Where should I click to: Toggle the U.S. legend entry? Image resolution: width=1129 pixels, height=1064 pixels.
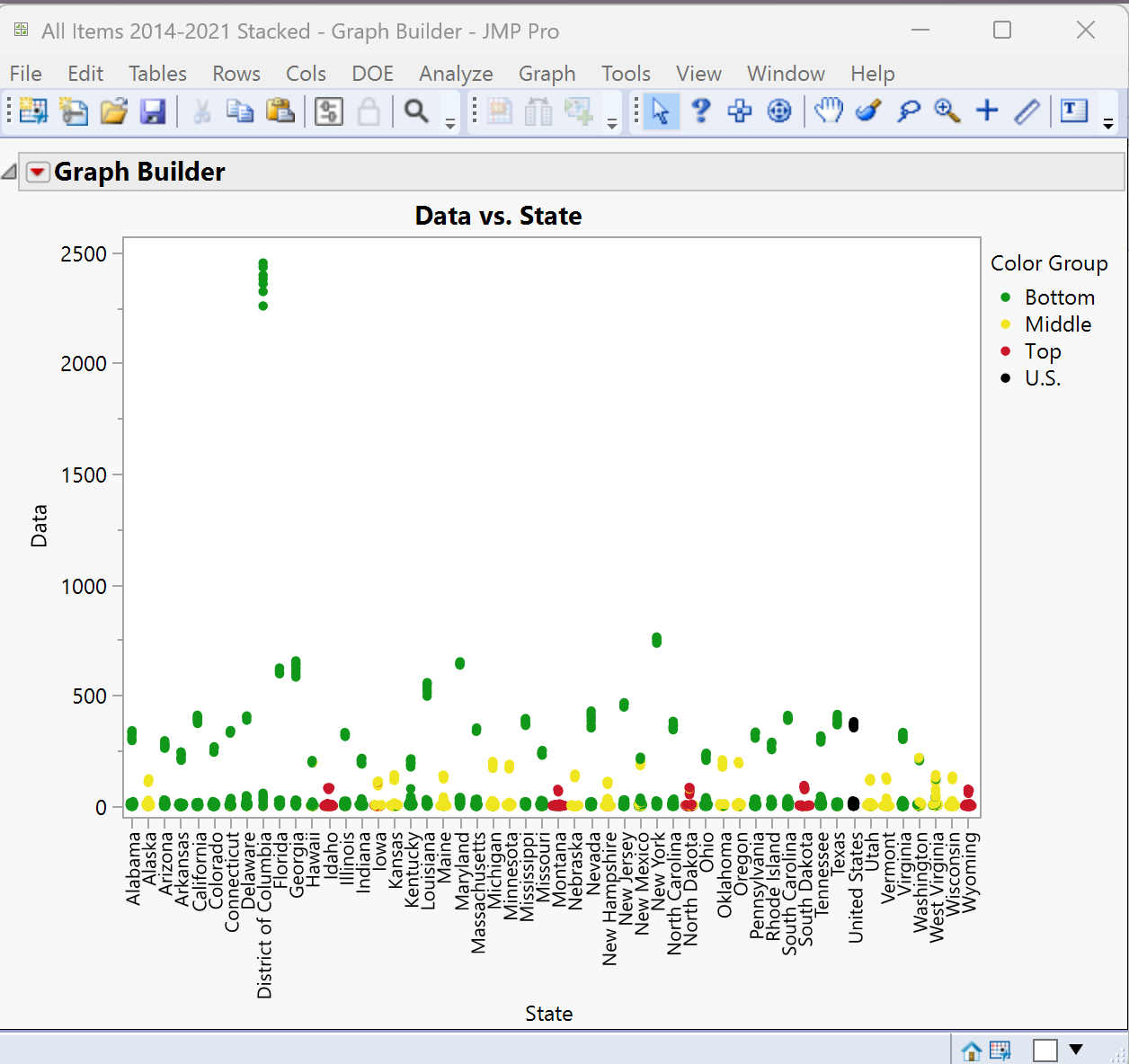(1043, 378)
